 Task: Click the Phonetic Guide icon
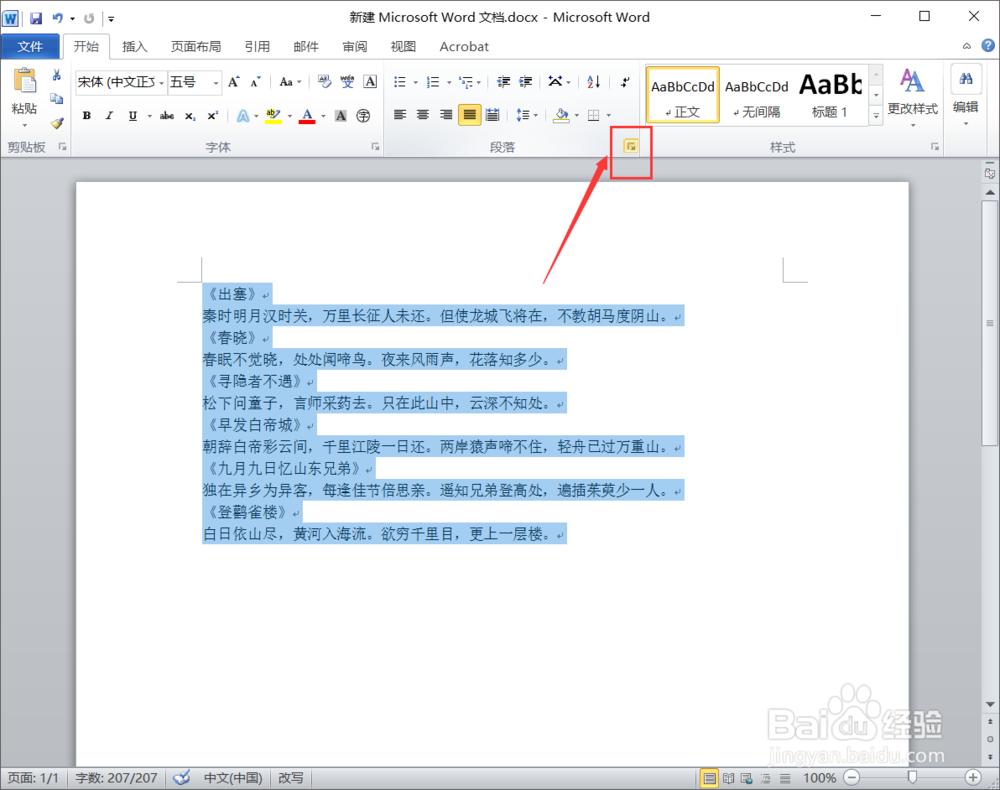[x=347, y=82]
